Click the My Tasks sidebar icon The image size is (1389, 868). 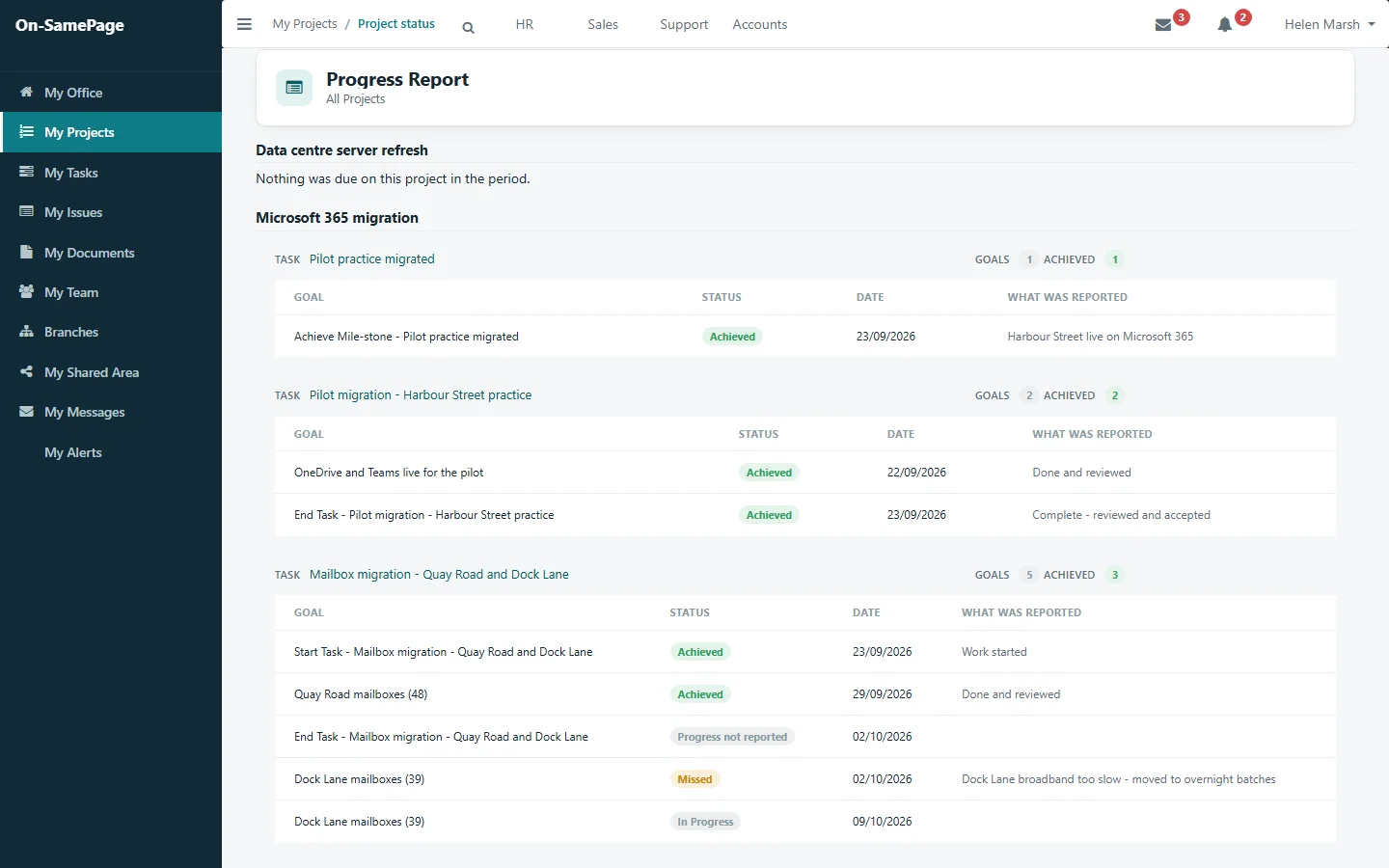click(26, 172)
